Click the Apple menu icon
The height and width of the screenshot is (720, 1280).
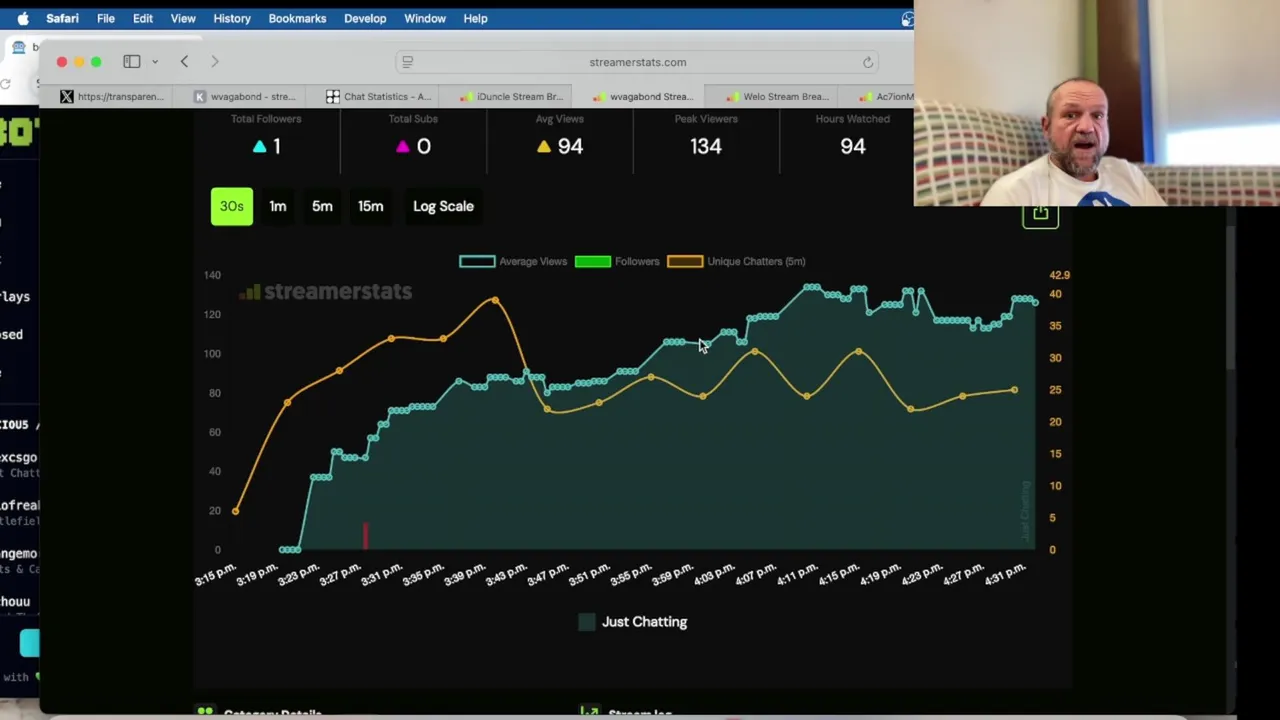click(x=22, y=18)
